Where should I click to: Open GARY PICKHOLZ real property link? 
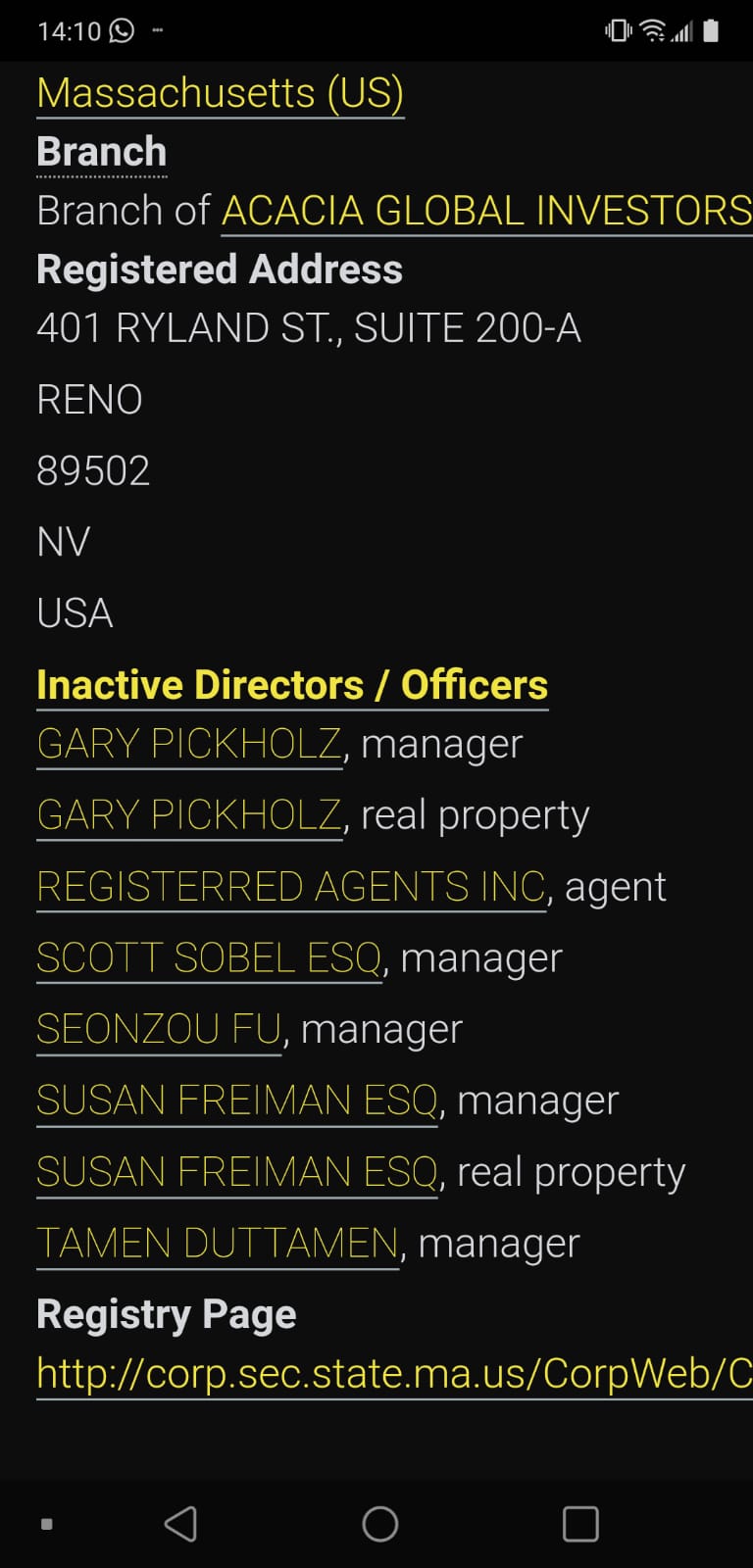tap(189, 815)
